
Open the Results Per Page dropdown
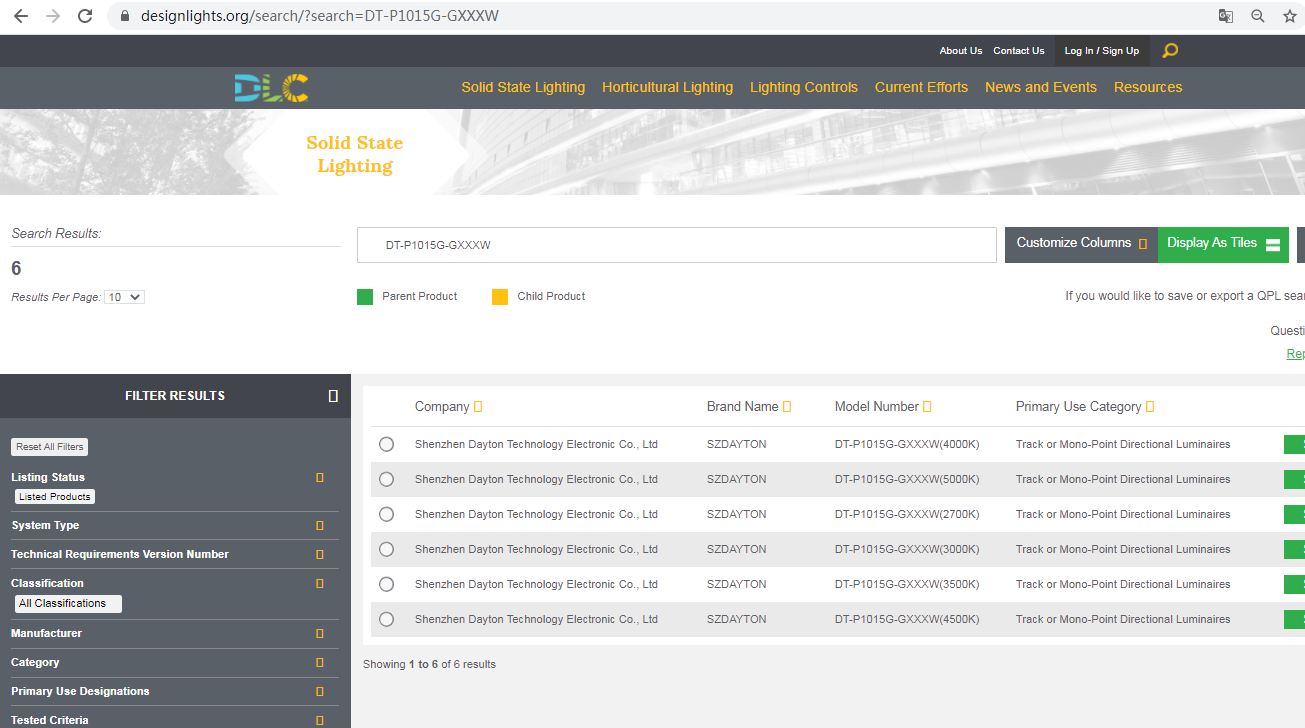click(x=124, y=297)
